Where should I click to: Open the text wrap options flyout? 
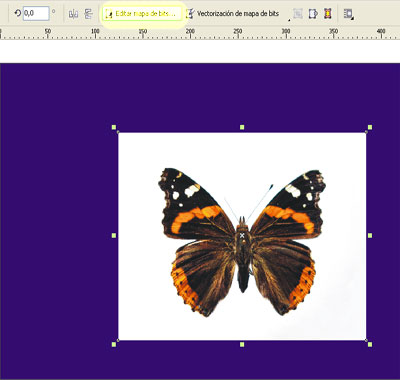[348, 14]
